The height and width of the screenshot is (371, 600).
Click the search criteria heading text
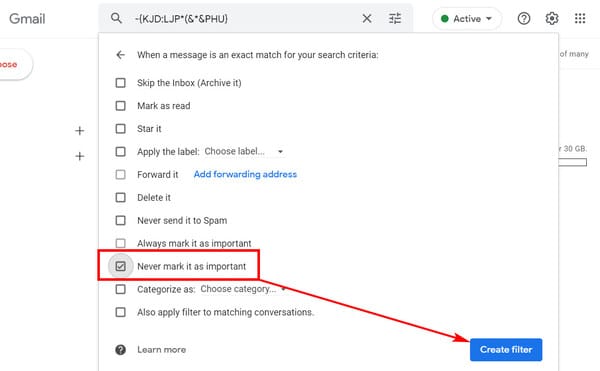tap(258, 55)
